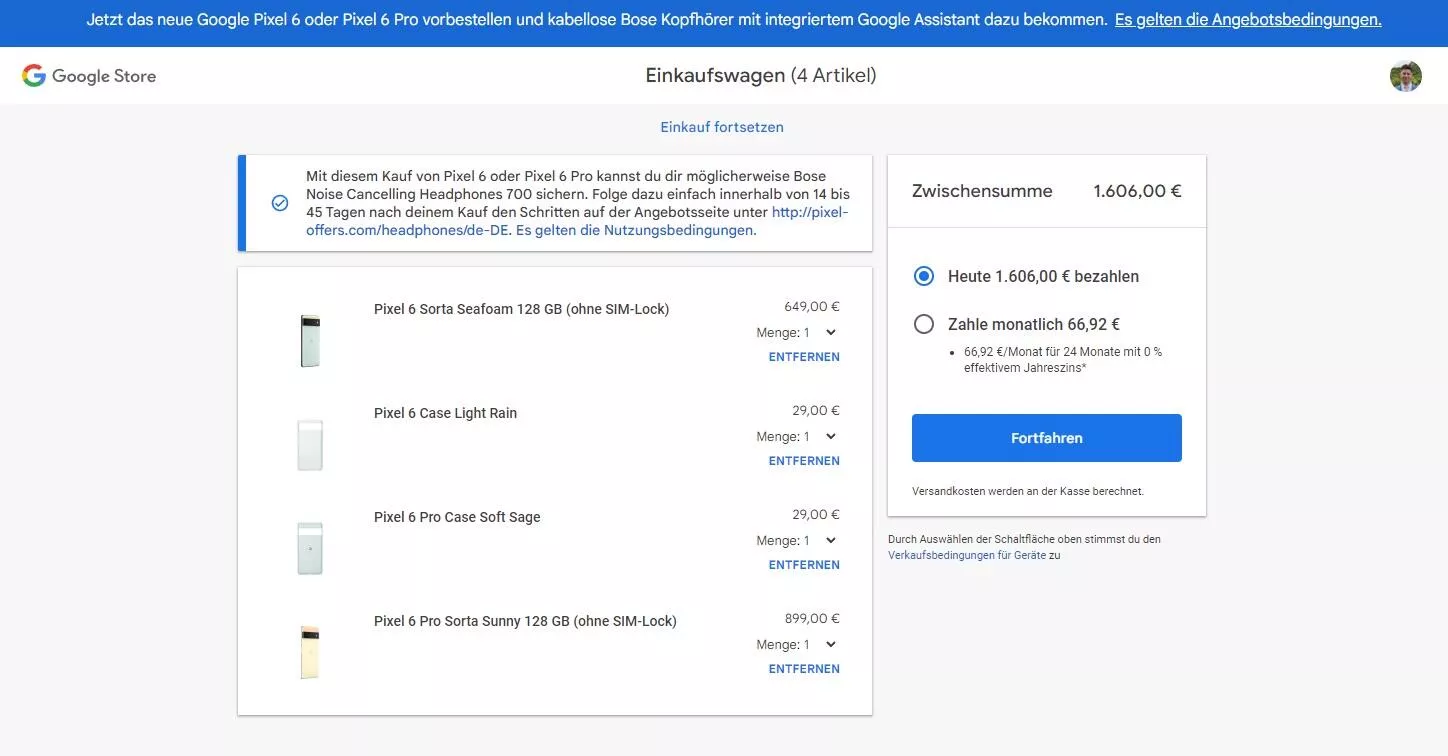Viewport: 1448px width, 756px height.
Task: Click the Pixel 6 Sorta Seafoam thumbnail
Action: (310, 340)
